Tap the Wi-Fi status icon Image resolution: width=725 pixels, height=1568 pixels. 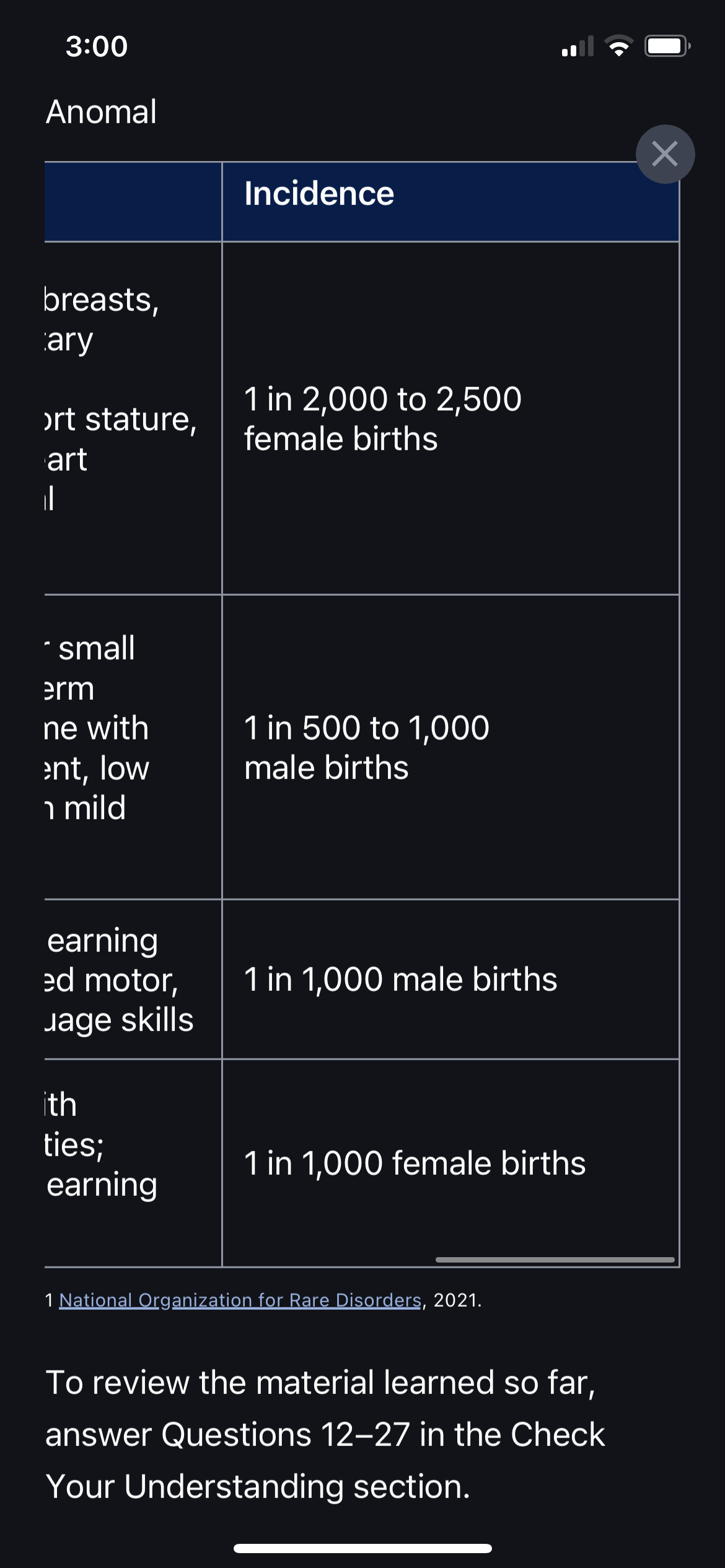coord(618,46)
